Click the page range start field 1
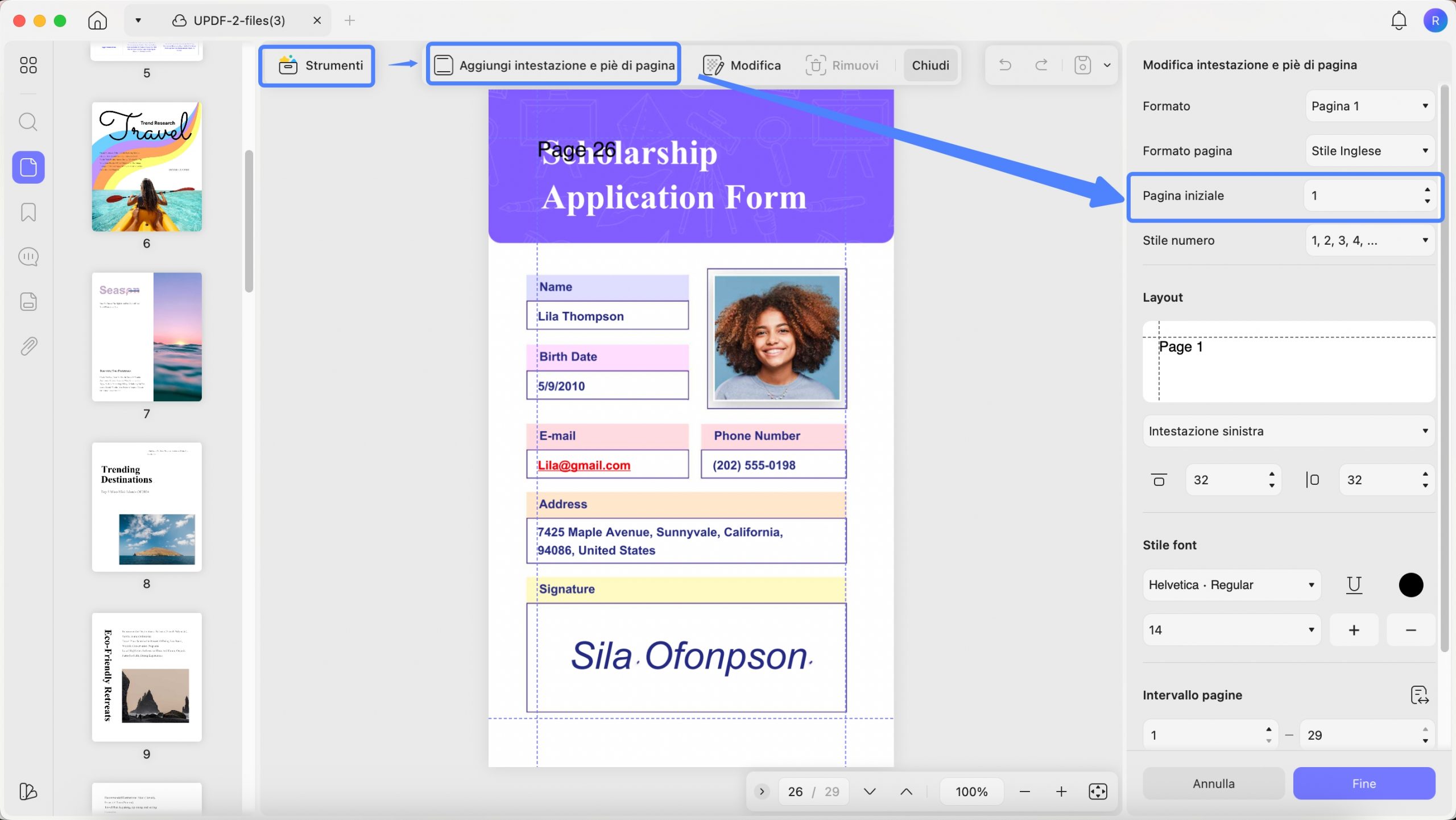Viewport: 1456px width, 820px height. pyautogui.click(x=1210, y=735)
